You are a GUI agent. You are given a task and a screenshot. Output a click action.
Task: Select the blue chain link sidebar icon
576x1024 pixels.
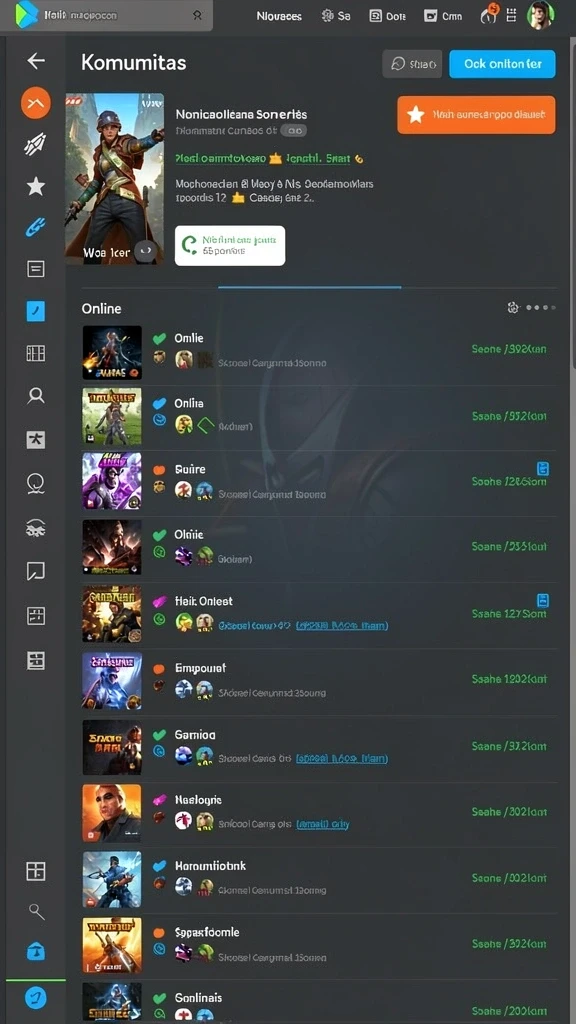(x=35, y=227)
